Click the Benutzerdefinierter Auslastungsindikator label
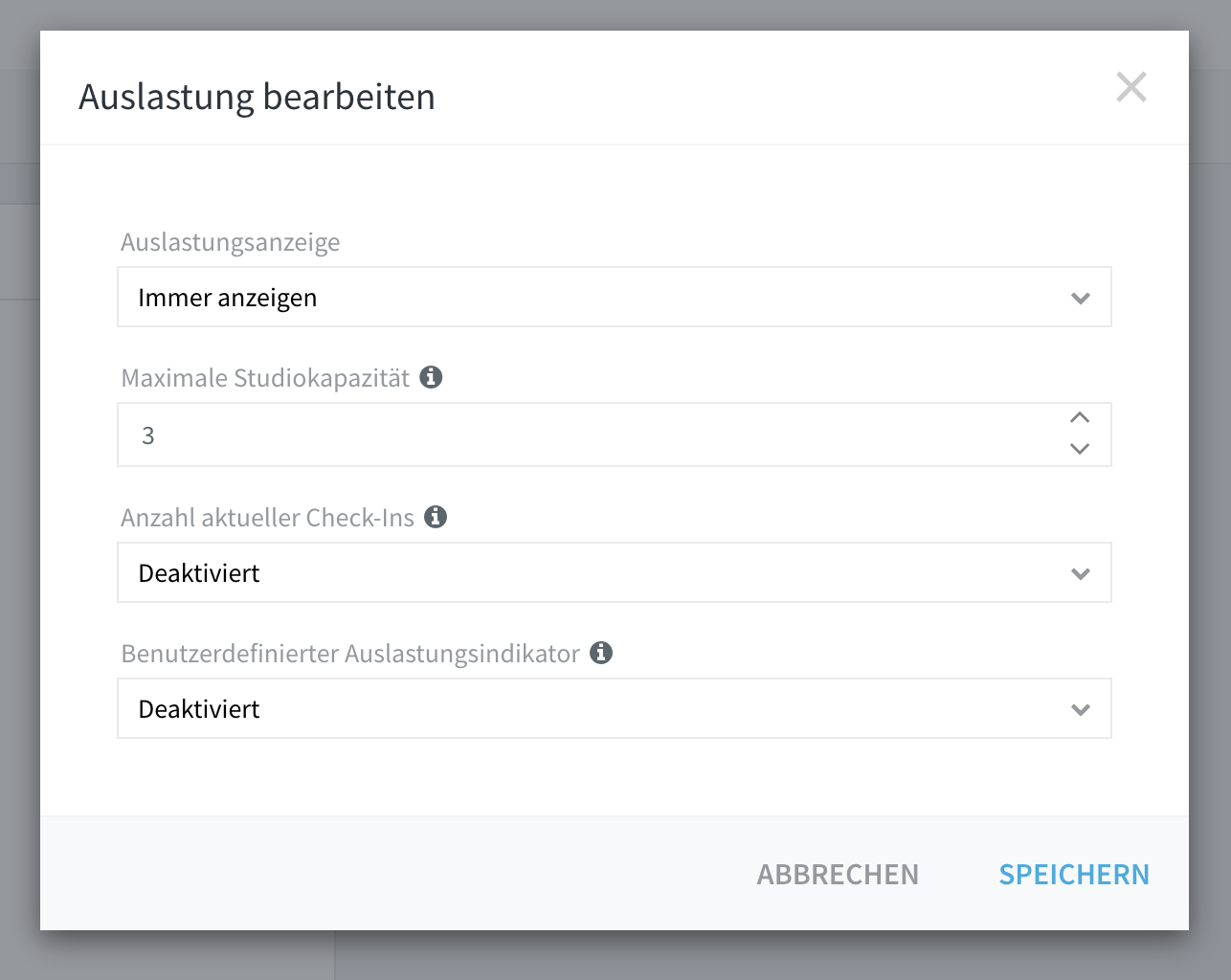Screen dimensions: 1231x980 point(350,654)
